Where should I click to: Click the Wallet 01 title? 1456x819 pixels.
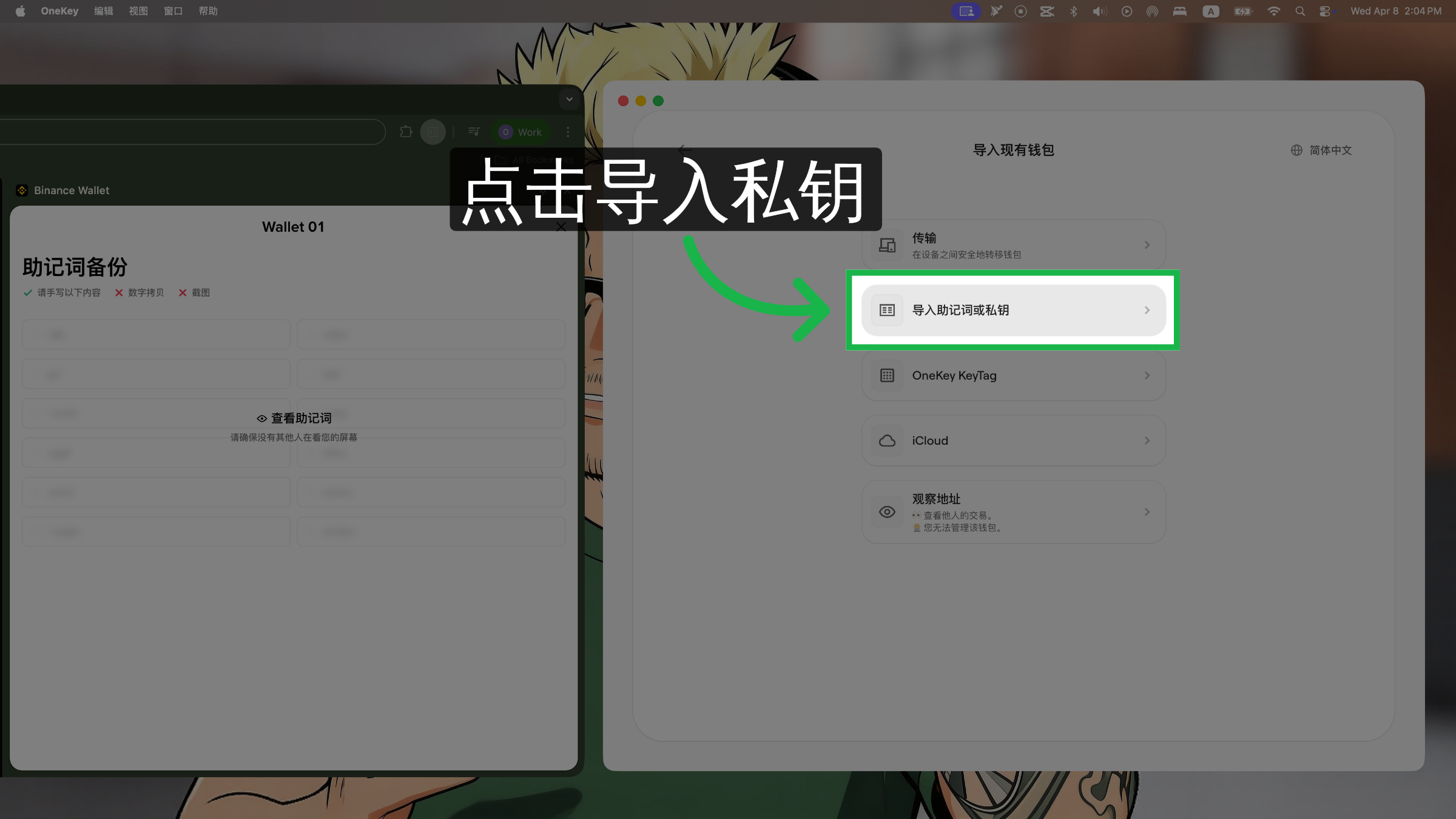click(x=293, y=227)
